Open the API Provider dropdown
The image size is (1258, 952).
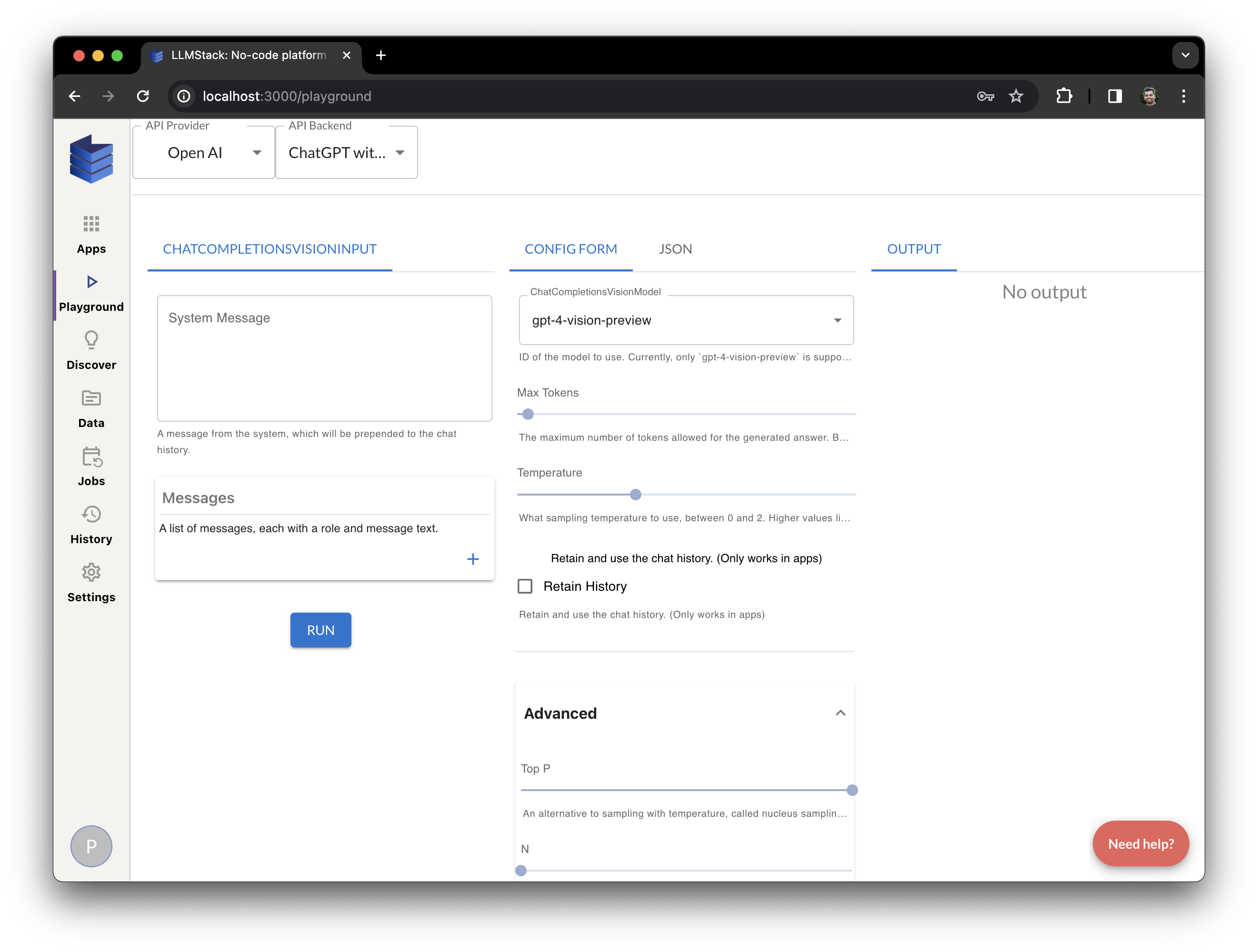tap(204, 153)
